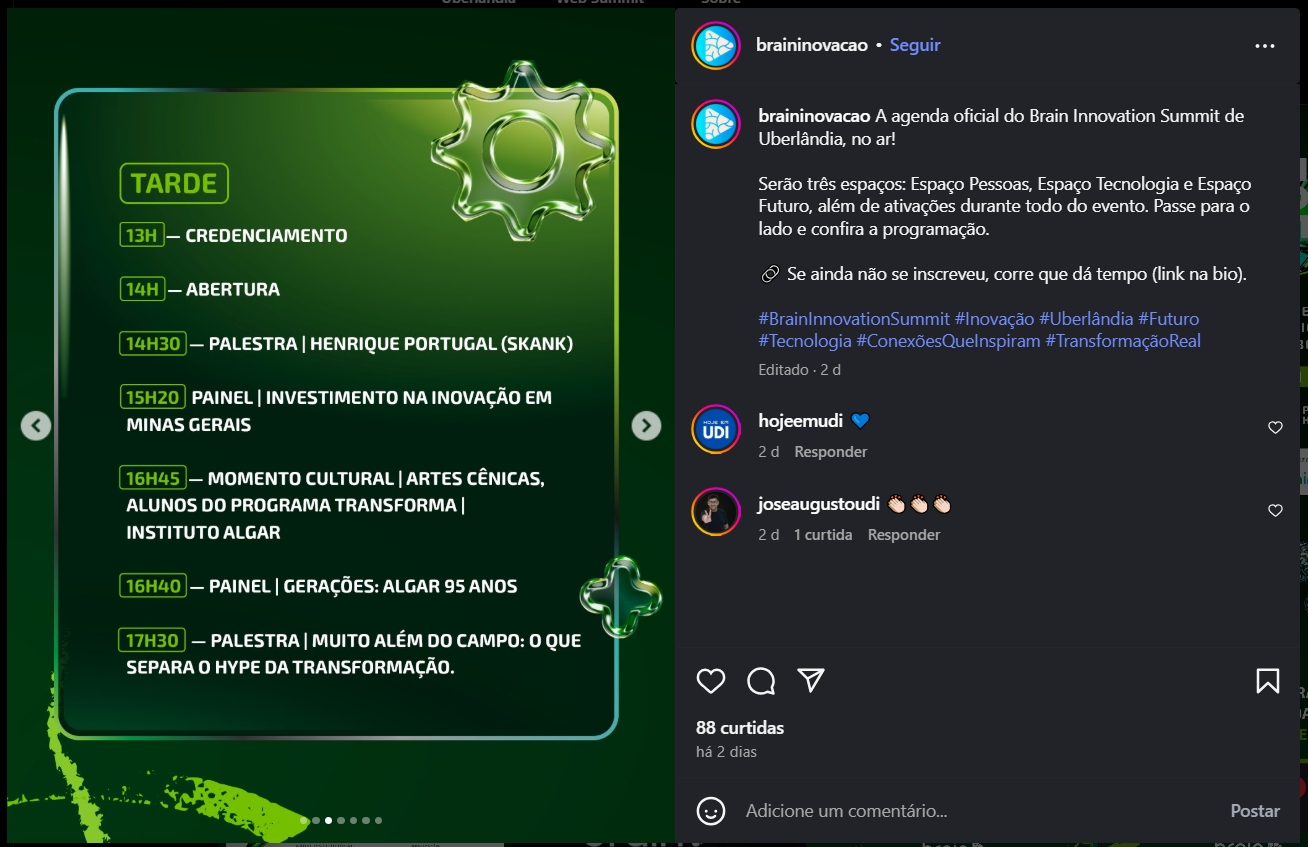Like the hojeemudi comment
Screen dimensions: 1308x847
coord(1275,428)
